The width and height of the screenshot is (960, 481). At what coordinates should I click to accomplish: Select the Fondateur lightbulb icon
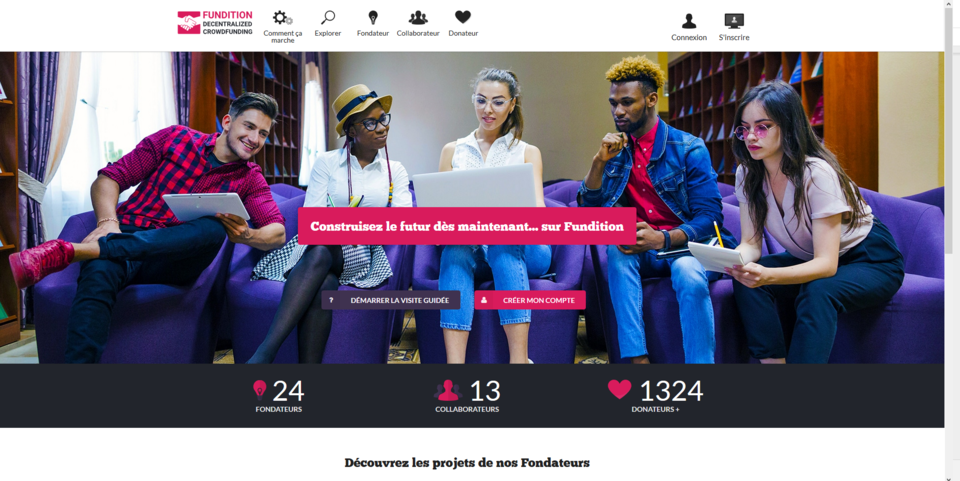[373, 17]
